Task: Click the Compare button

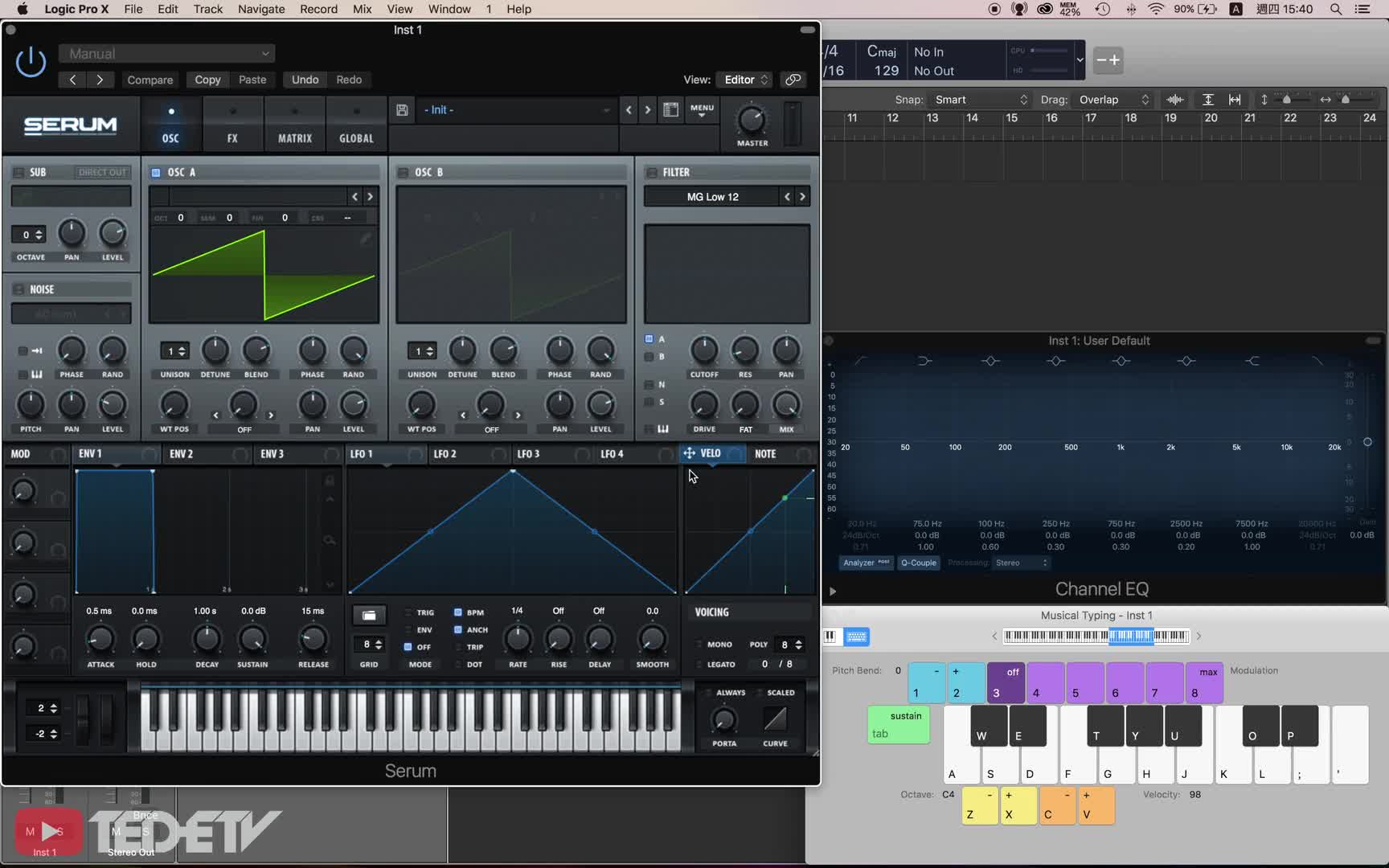Action: 150,80
